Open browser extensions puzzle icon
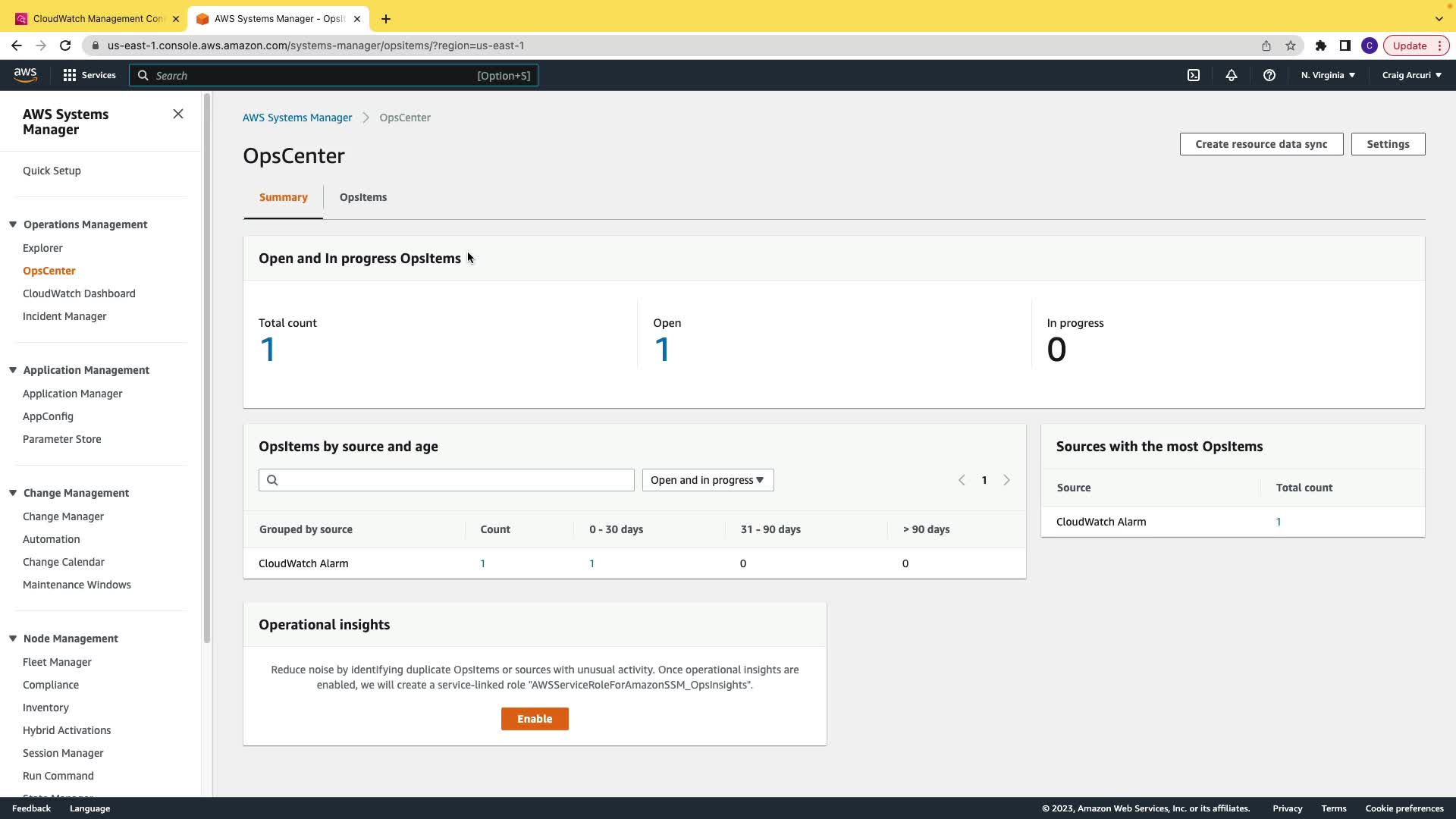Image resolution: width=1456 pixels, height=819 pixels. point(1321,45)
